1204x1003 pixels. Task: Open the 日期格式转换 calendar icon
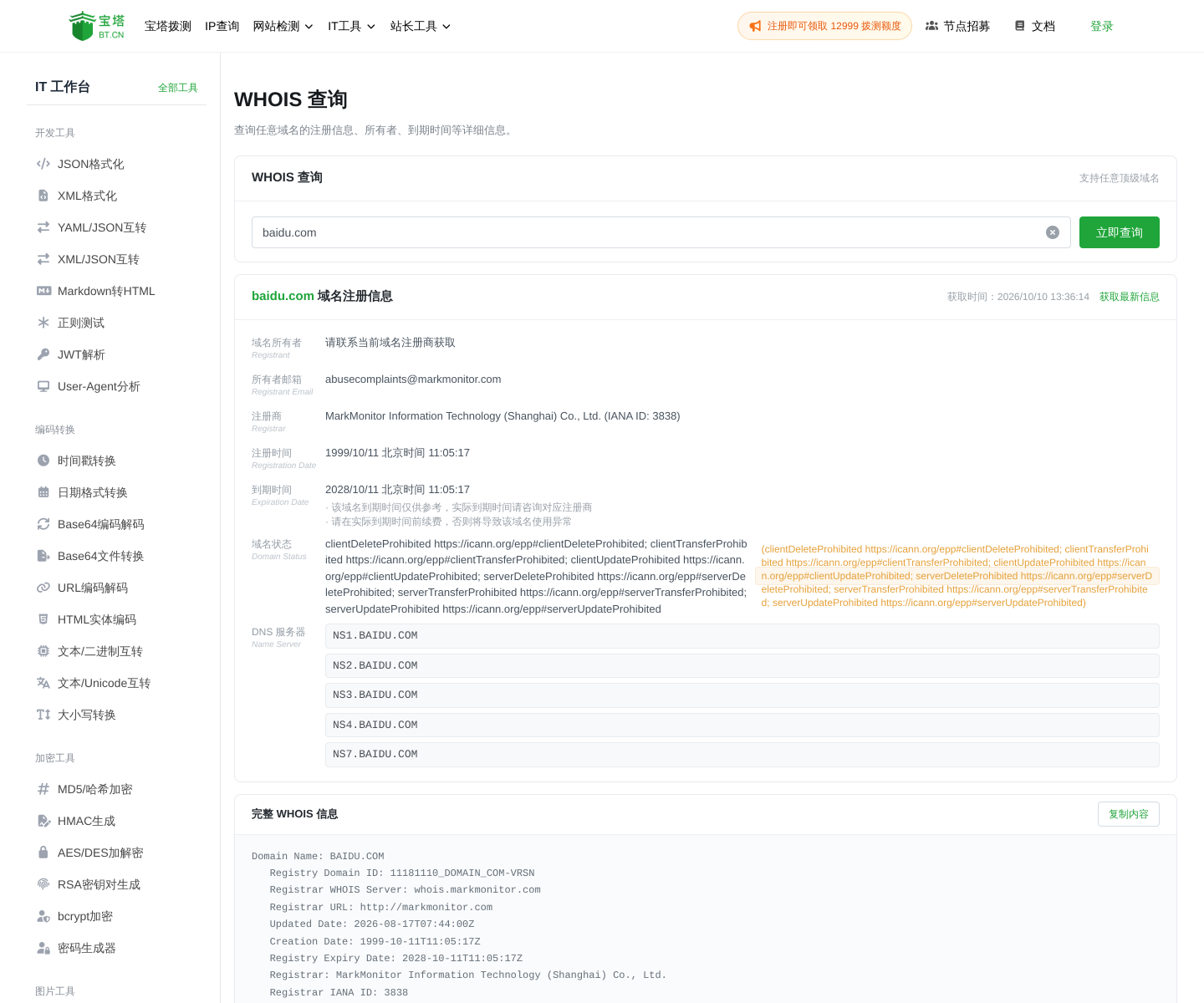[x=43, y=492]
